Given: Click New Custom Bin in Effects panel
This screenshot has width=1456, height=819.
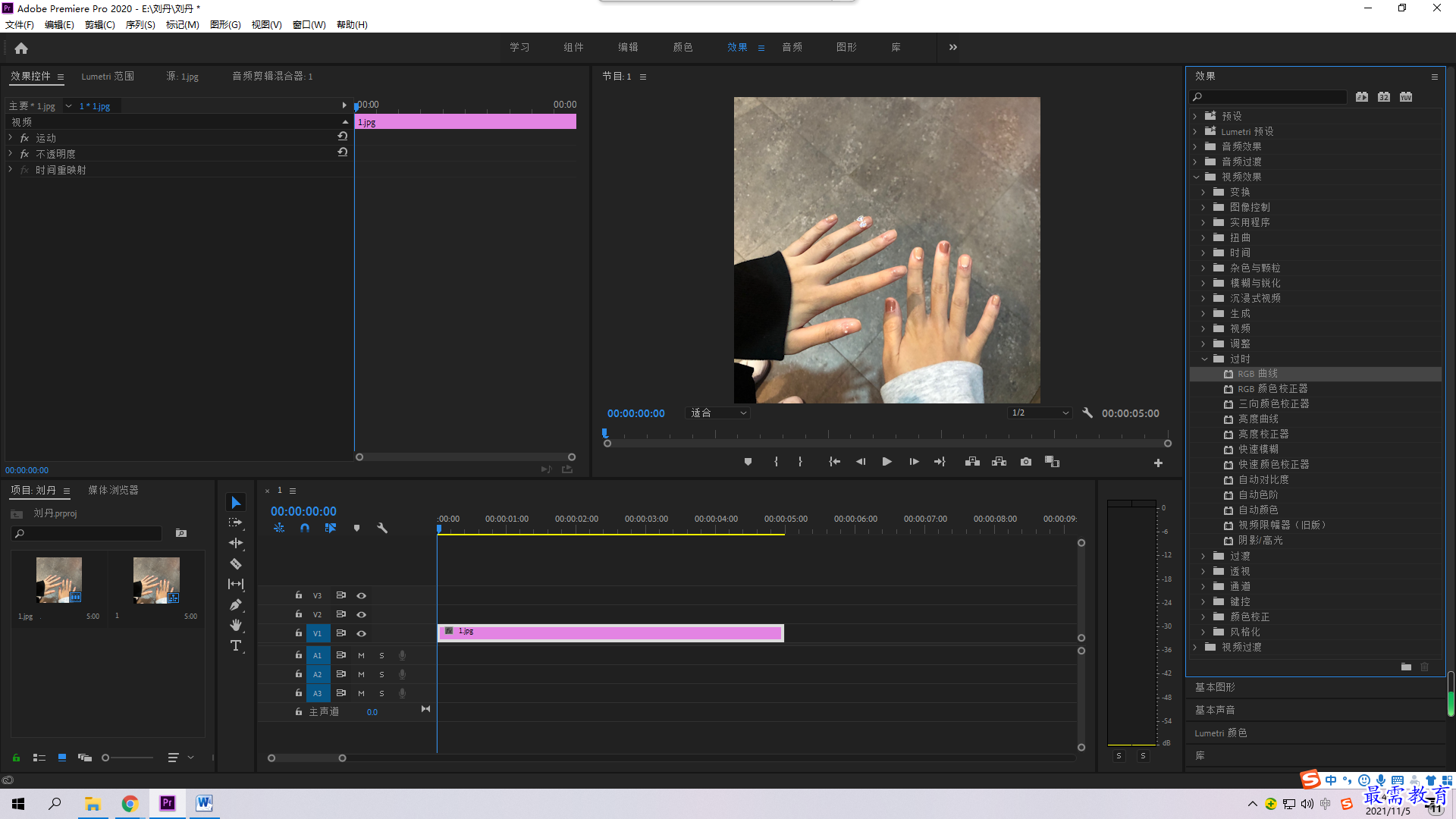Looking at the screenshot, I should [1406, 667].
